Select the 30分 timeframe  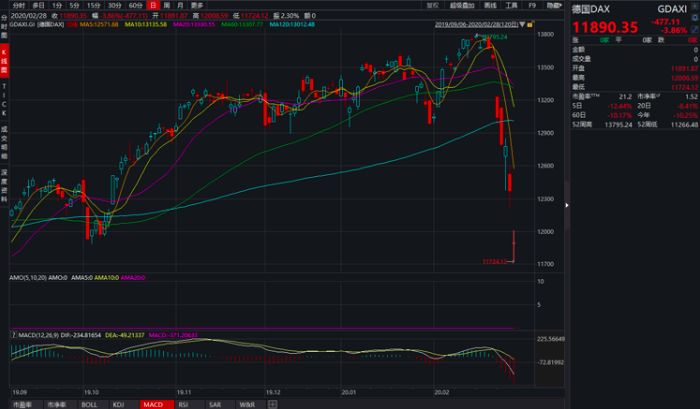pos(114,5)
